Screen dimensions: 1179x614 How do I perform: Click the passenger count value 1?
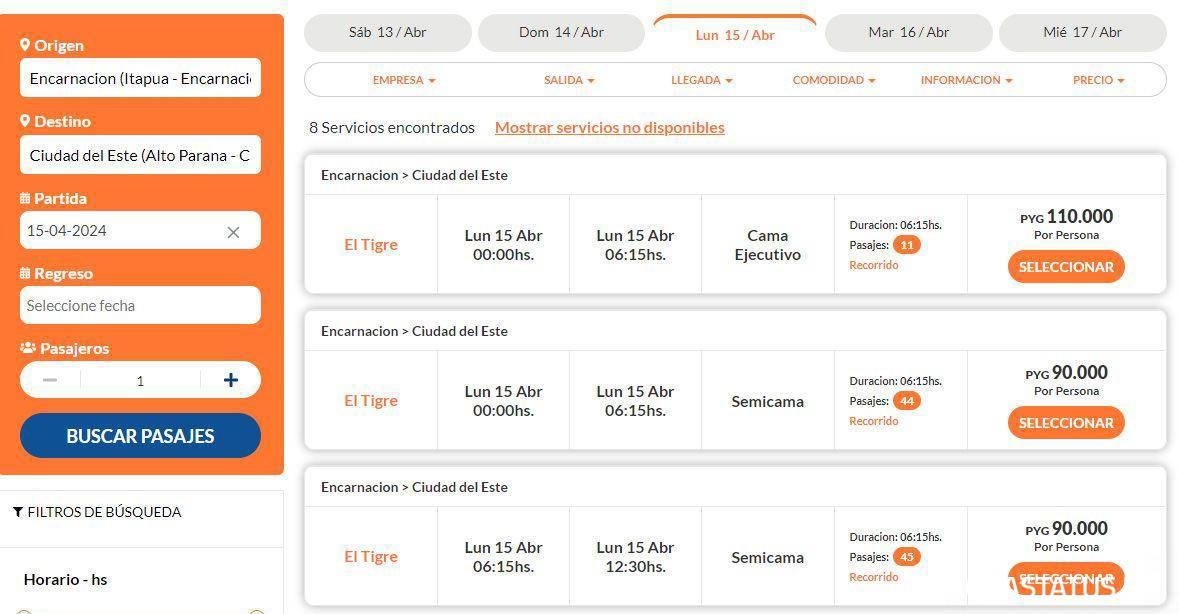click(140, 381)
